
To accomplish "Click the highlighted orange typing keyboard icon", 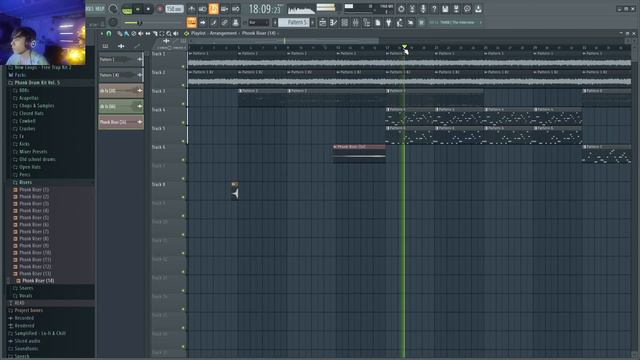I will pos(191,22).
